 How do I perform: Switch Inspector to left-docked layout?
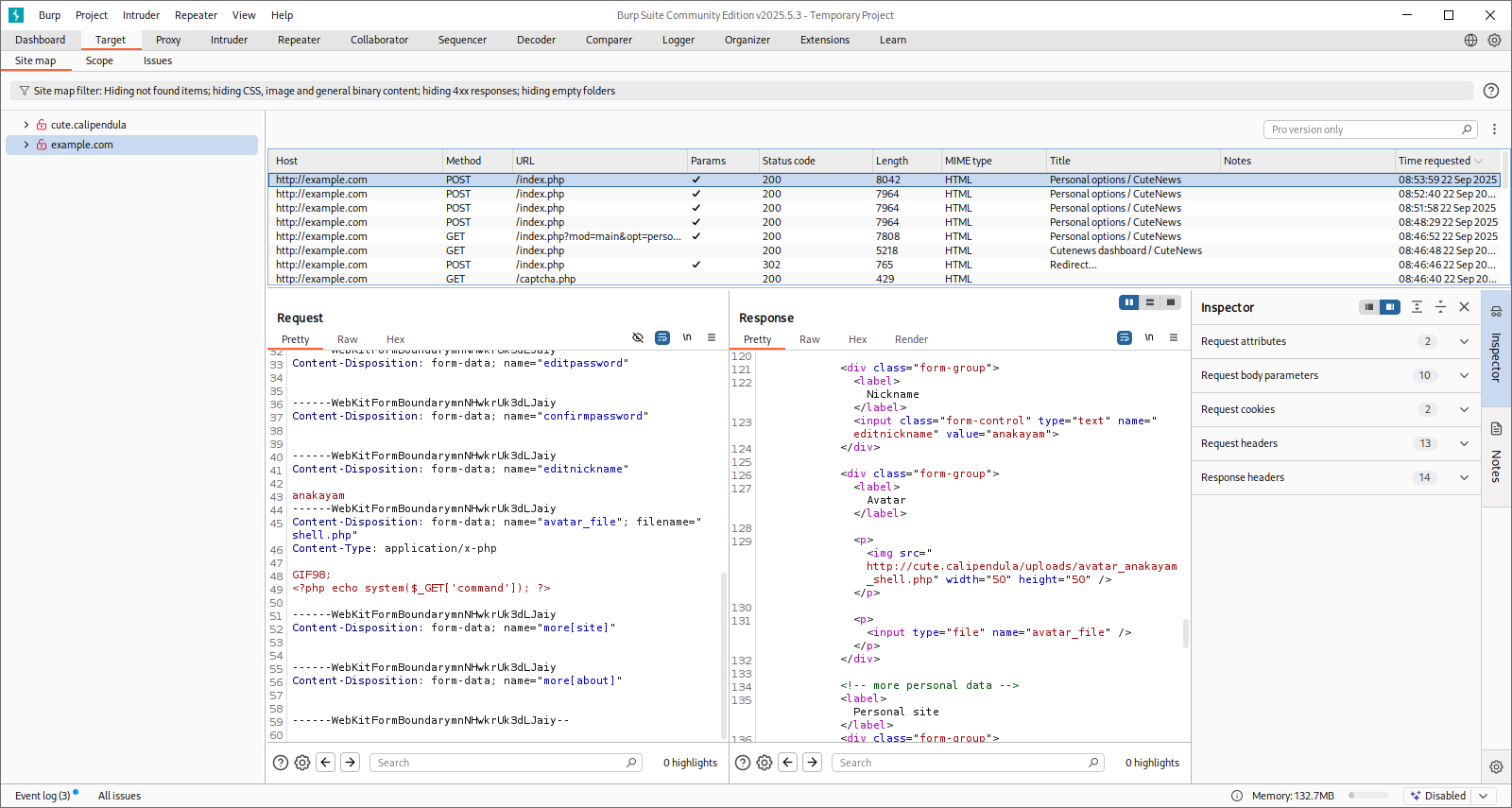pyautogui.click(x=1369, y=307)
